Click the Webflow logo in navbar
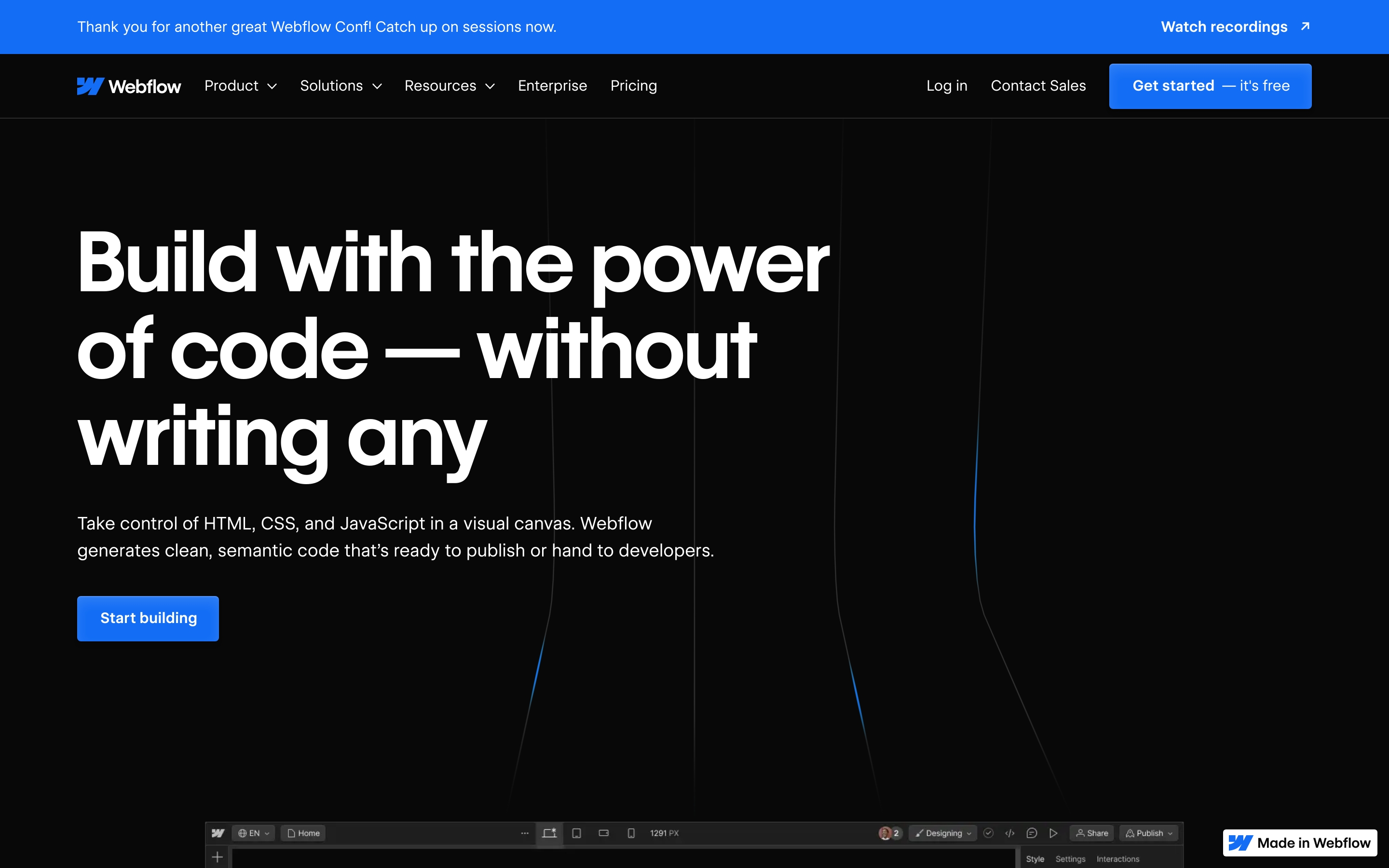 (x=129, y=86)
